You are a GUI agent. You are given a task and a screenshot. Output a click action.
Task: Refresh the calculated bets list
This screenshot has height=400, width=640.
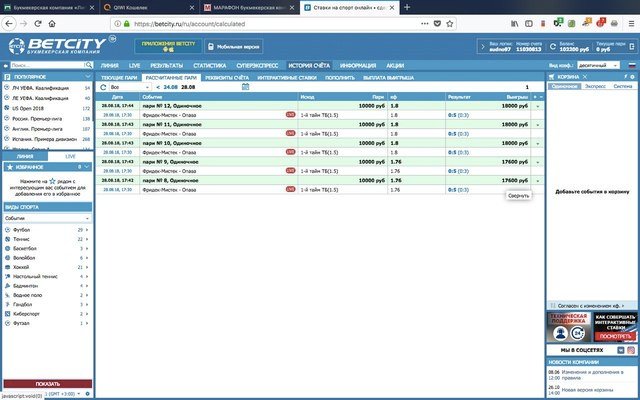click(x=102, y=87)
